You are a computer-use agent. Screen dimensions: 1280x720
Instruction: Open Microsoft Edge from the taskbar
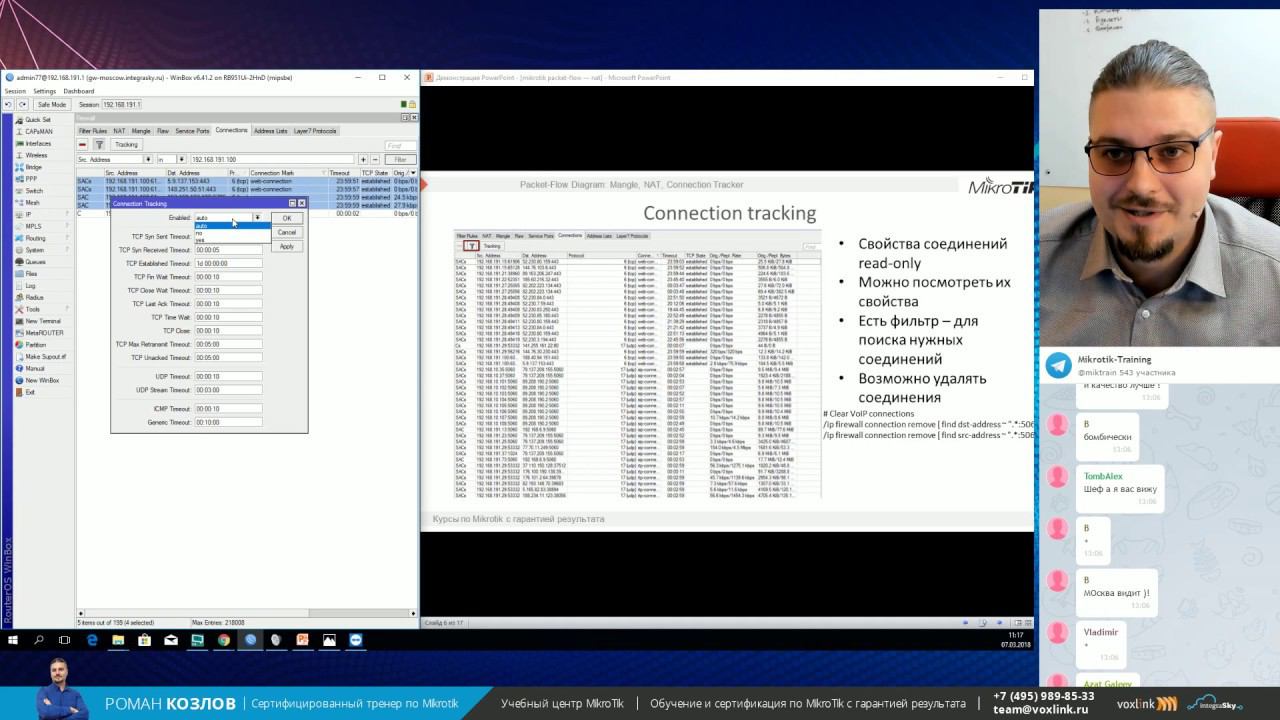[x=92, y=640]
